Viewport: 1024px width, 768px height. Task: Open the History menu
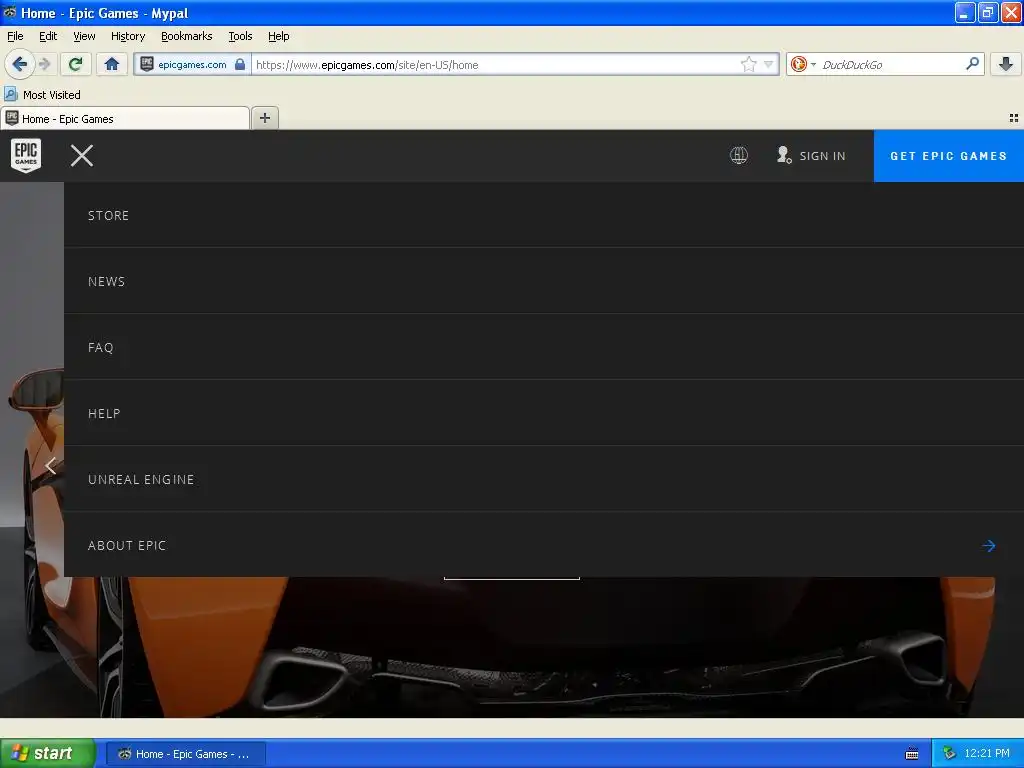(x=128, y=36)
